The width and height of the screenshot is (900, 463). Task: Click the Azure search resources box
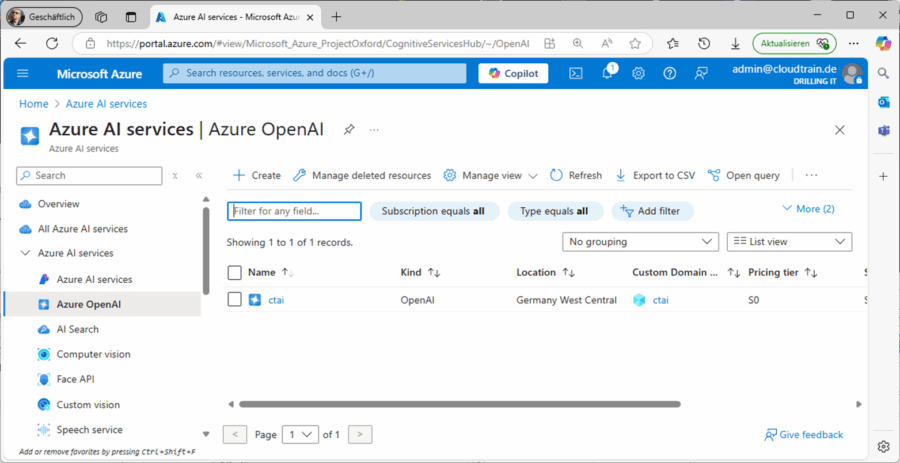pos(315,73)
